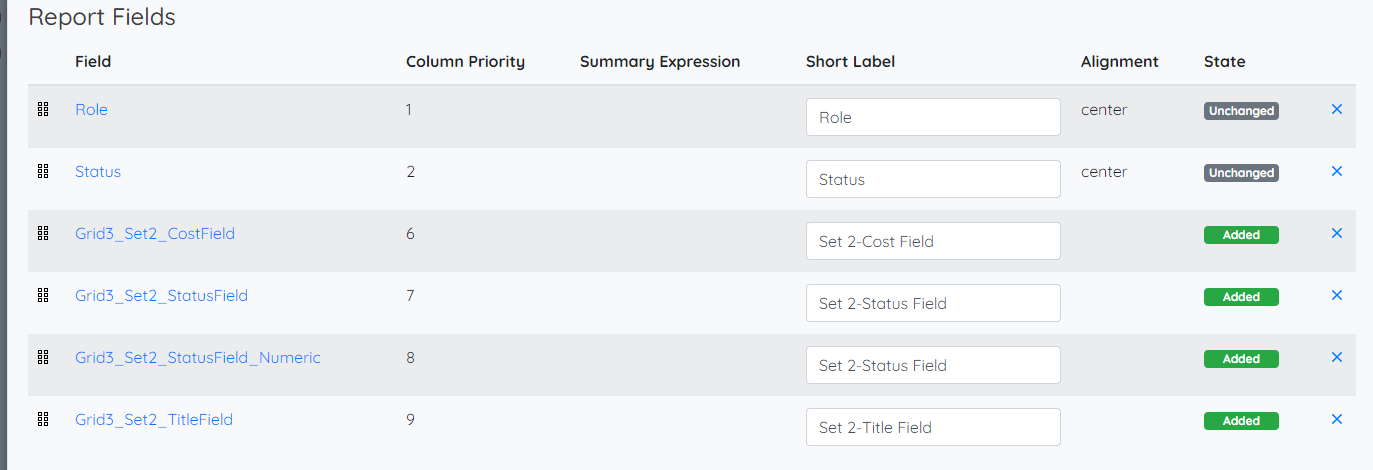This screenshot has height=470, width=1373.
Task: Click the Grid3_Set2_StatusField link
Action: [161, 296]
